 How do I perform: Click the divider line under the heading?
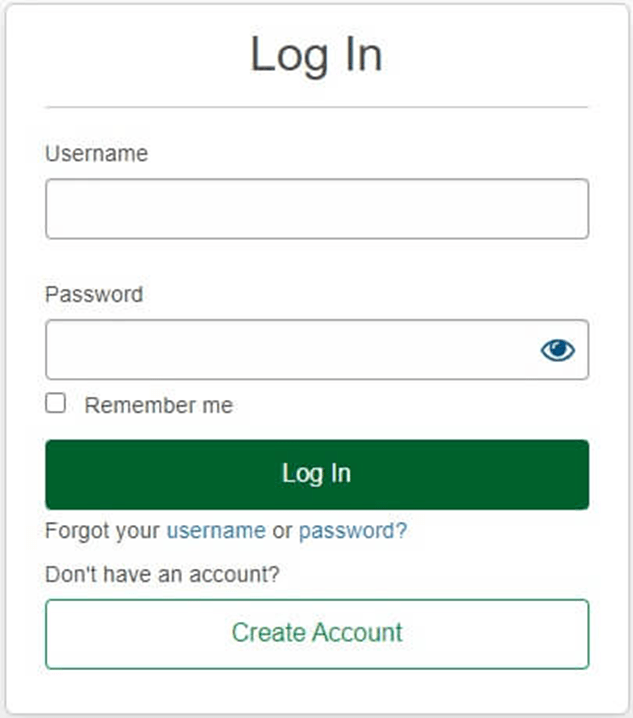pos(316,107)
